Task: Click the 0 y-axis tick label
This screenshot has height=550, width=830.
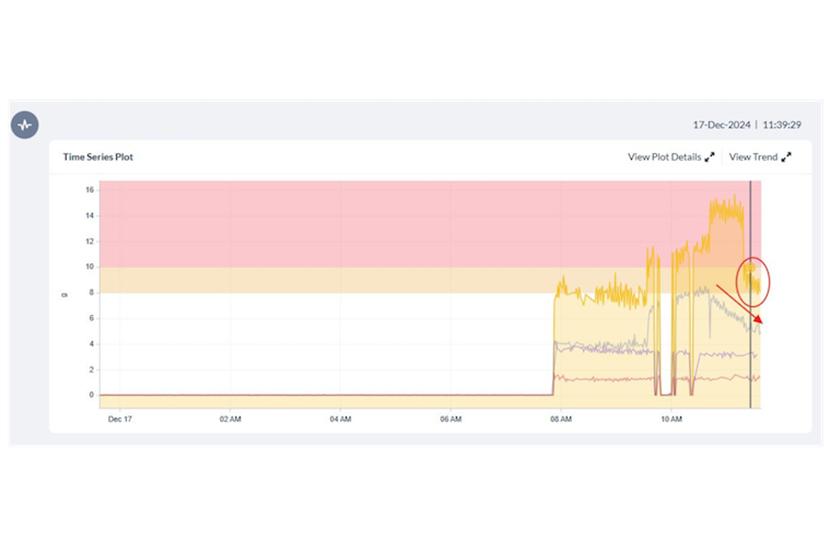Action: pos(91,395)
